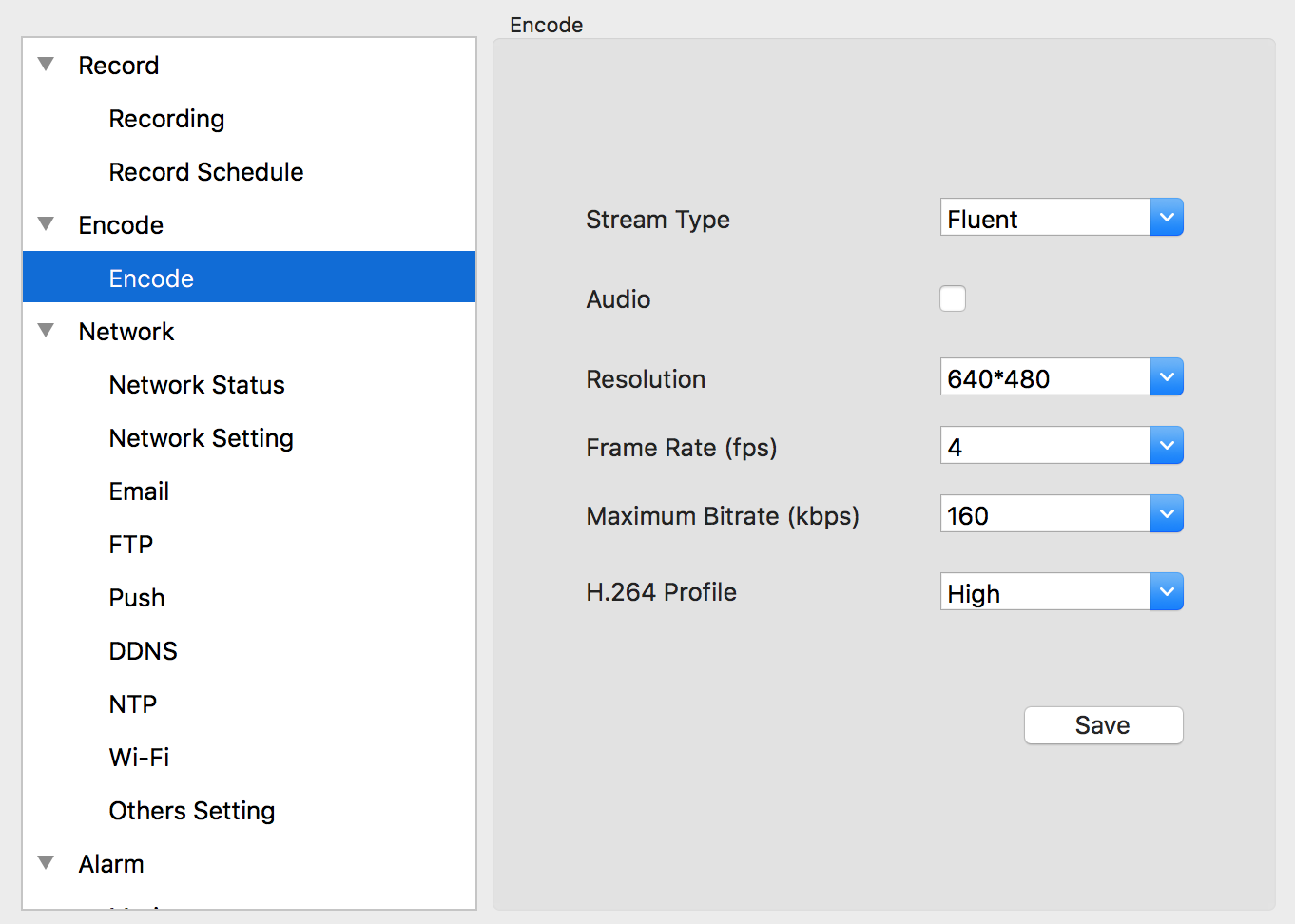Select Email in the sidebar
The image size is (1295, 924).
[x=139, y=491]
